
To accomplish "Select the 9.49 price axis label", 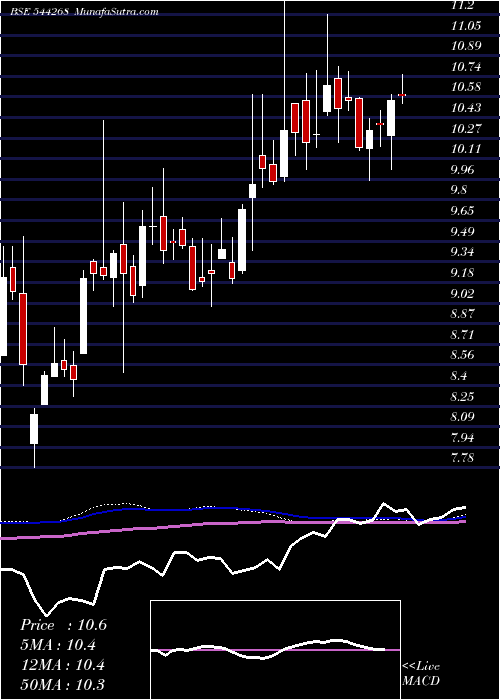I will point(463,232).
